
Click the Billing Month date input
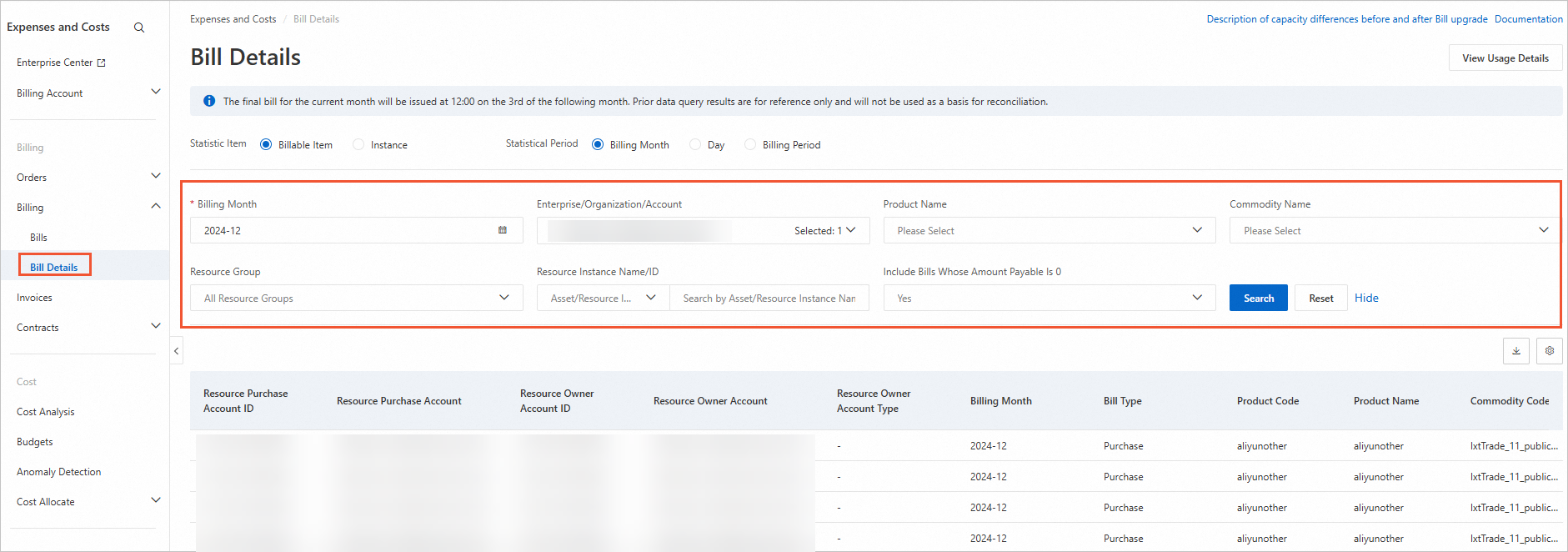357,230
